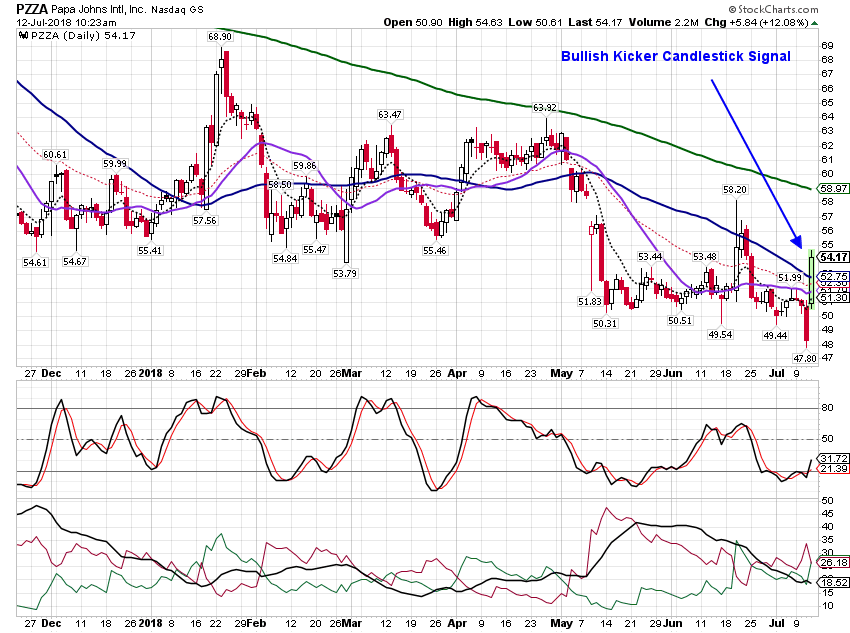Click the 50.51 low label
Image resolution: width=850 pixels, height=633 pixels.
tap(680, 320)
